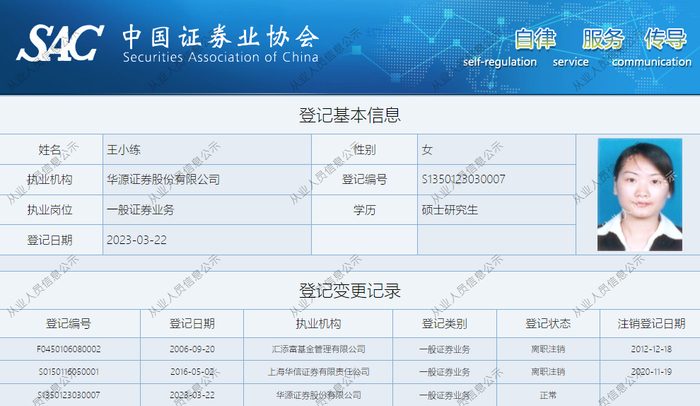Click the 登记基本信息 section heading
The image size is (700, 406).
350,115
